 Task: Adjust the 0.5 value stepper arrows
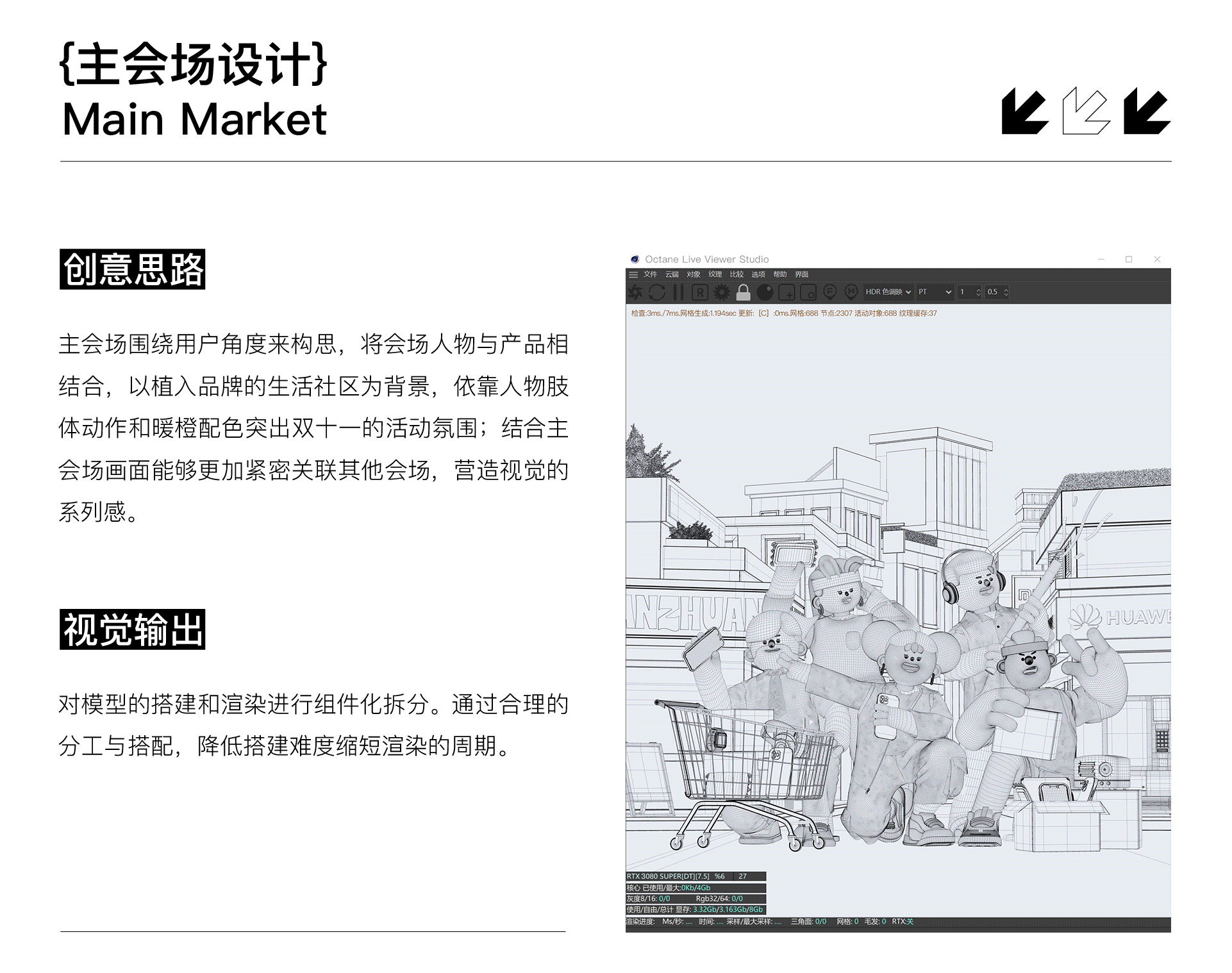(1006, 292)
